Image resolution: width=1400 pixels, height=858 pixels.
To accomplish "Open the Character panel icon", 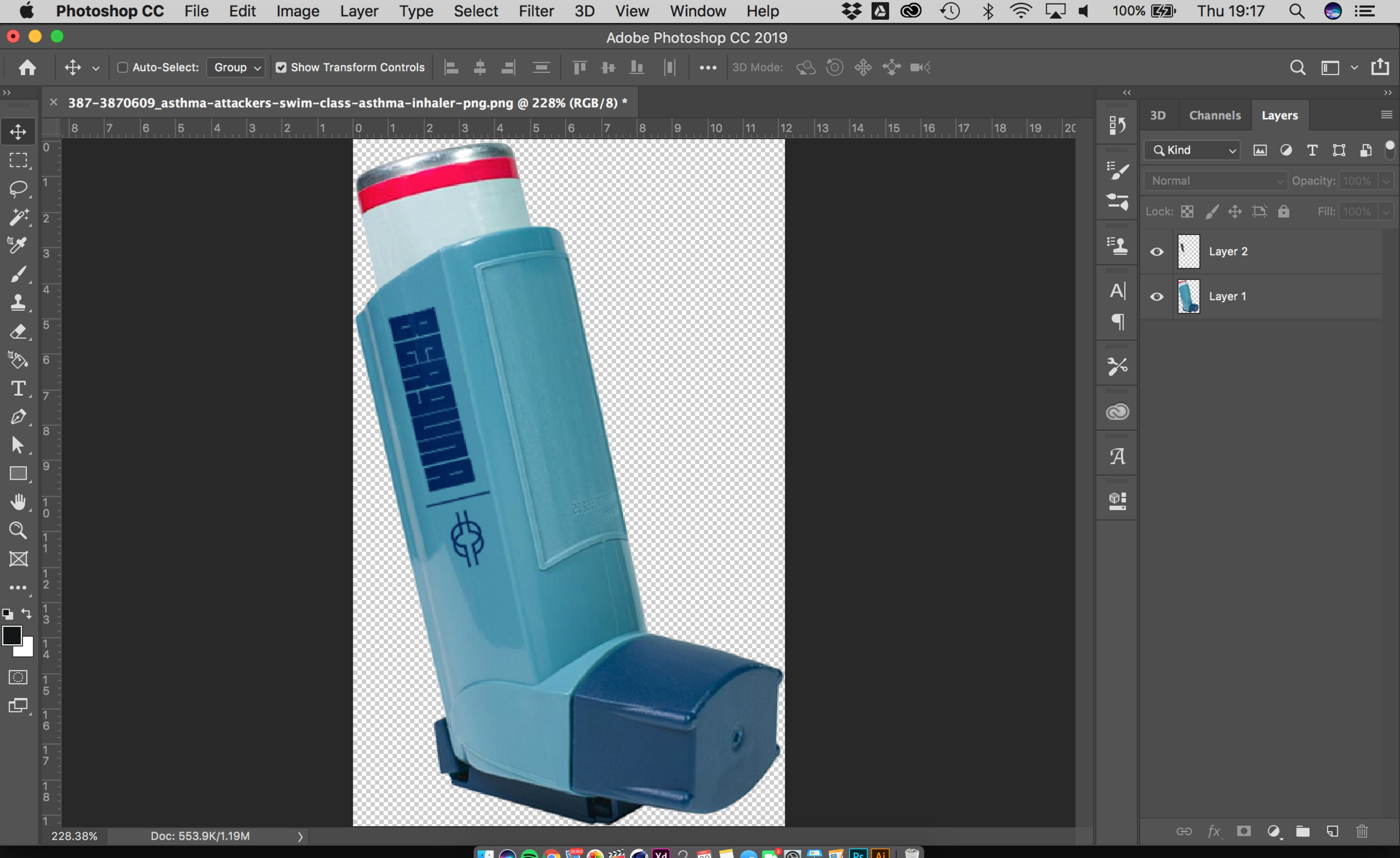I will pos(1117,290).
